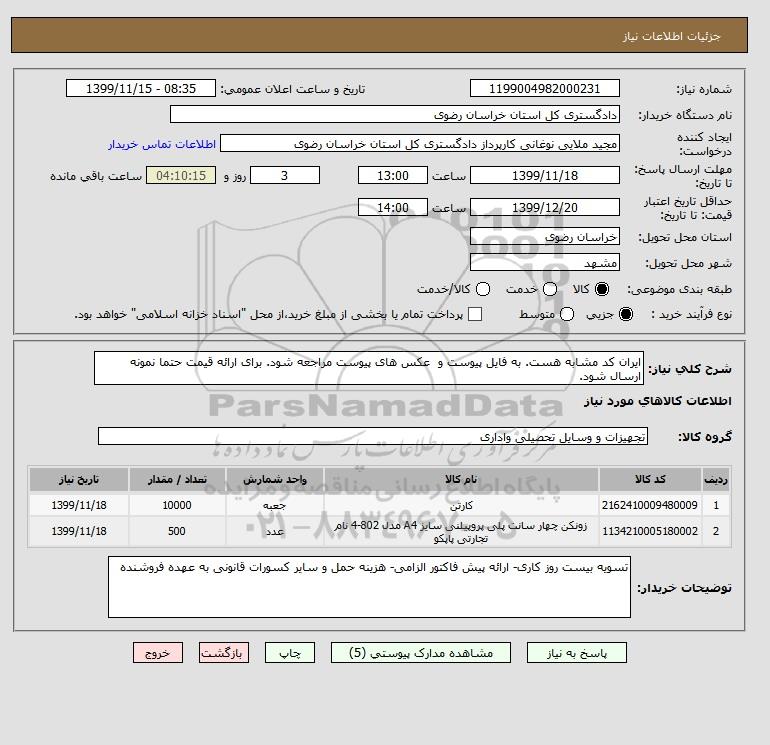770x745 pixels.
Task: Open buyer contact info link اطلاعات تماس خریدار
Action: pyautogui.click(x=162, y=144)
